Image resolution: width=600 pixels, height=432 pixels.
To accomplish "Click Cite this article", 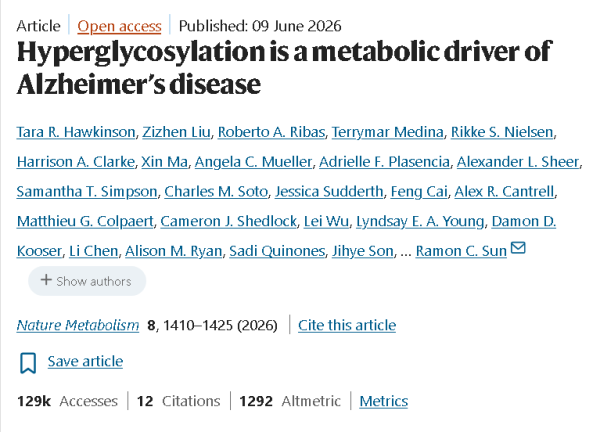I will pyautogui.click(x=347, y=325).
